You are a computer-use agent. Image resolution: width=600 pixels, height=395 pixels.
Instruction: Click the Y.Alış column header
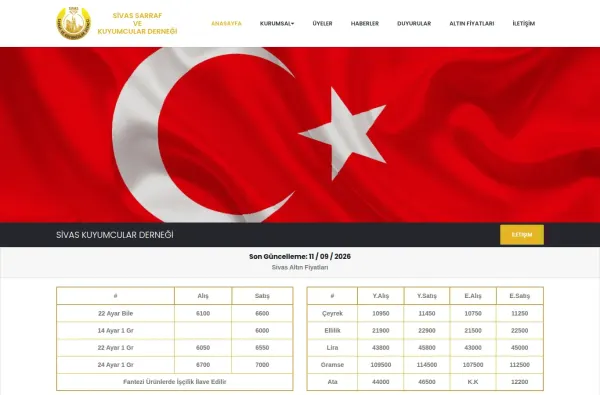pos(381,296)
